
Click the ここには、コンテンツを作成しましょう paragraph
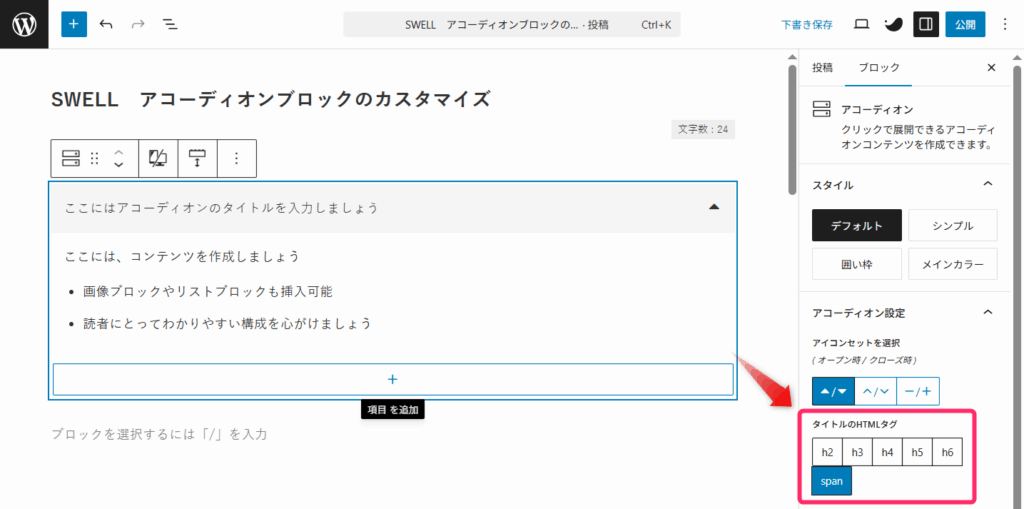point(182,256)
